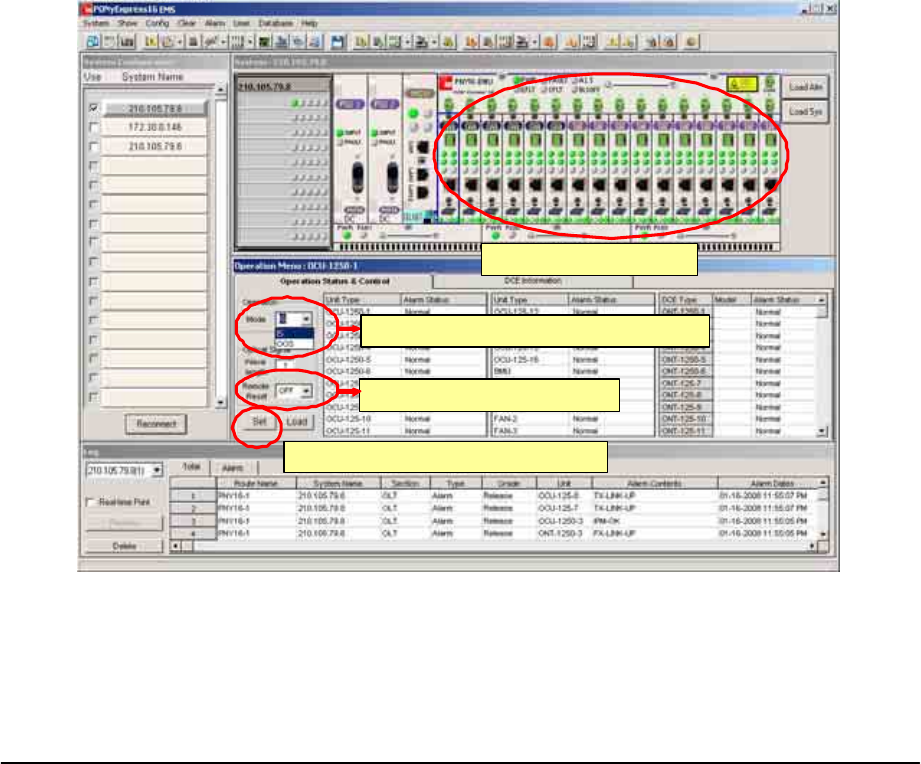Click the first toolbar icon on the far left

click(93, 42)
